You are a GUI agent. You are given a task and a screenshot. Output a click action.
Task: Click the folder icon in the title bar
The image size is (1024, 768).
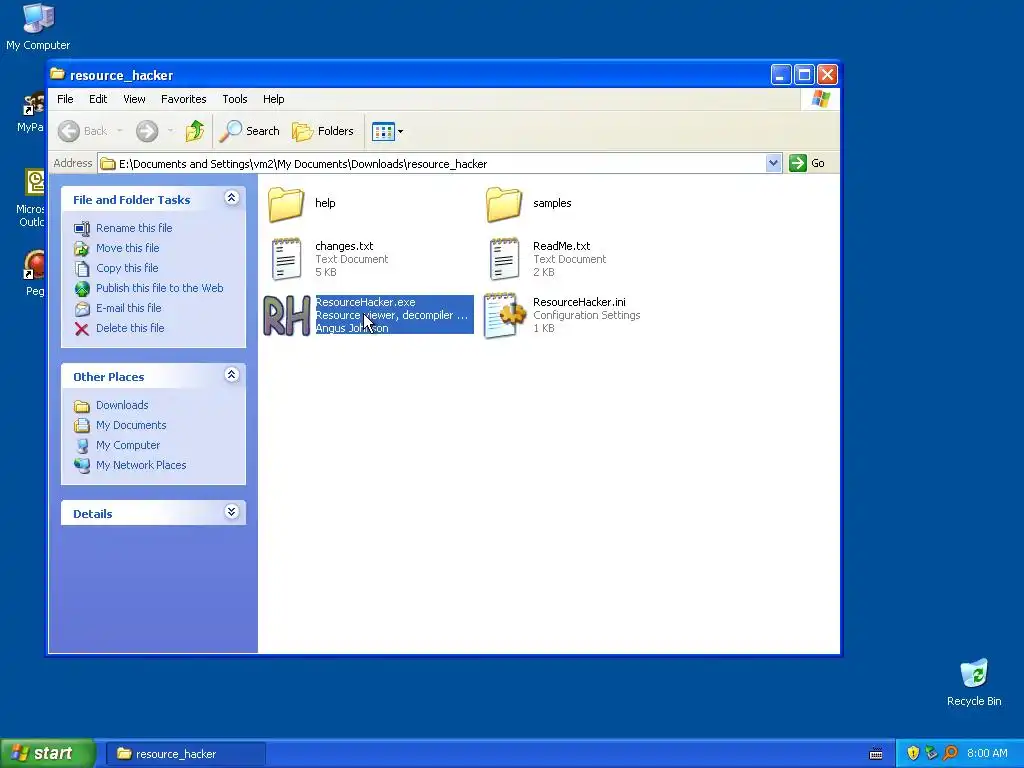(58, 74)
